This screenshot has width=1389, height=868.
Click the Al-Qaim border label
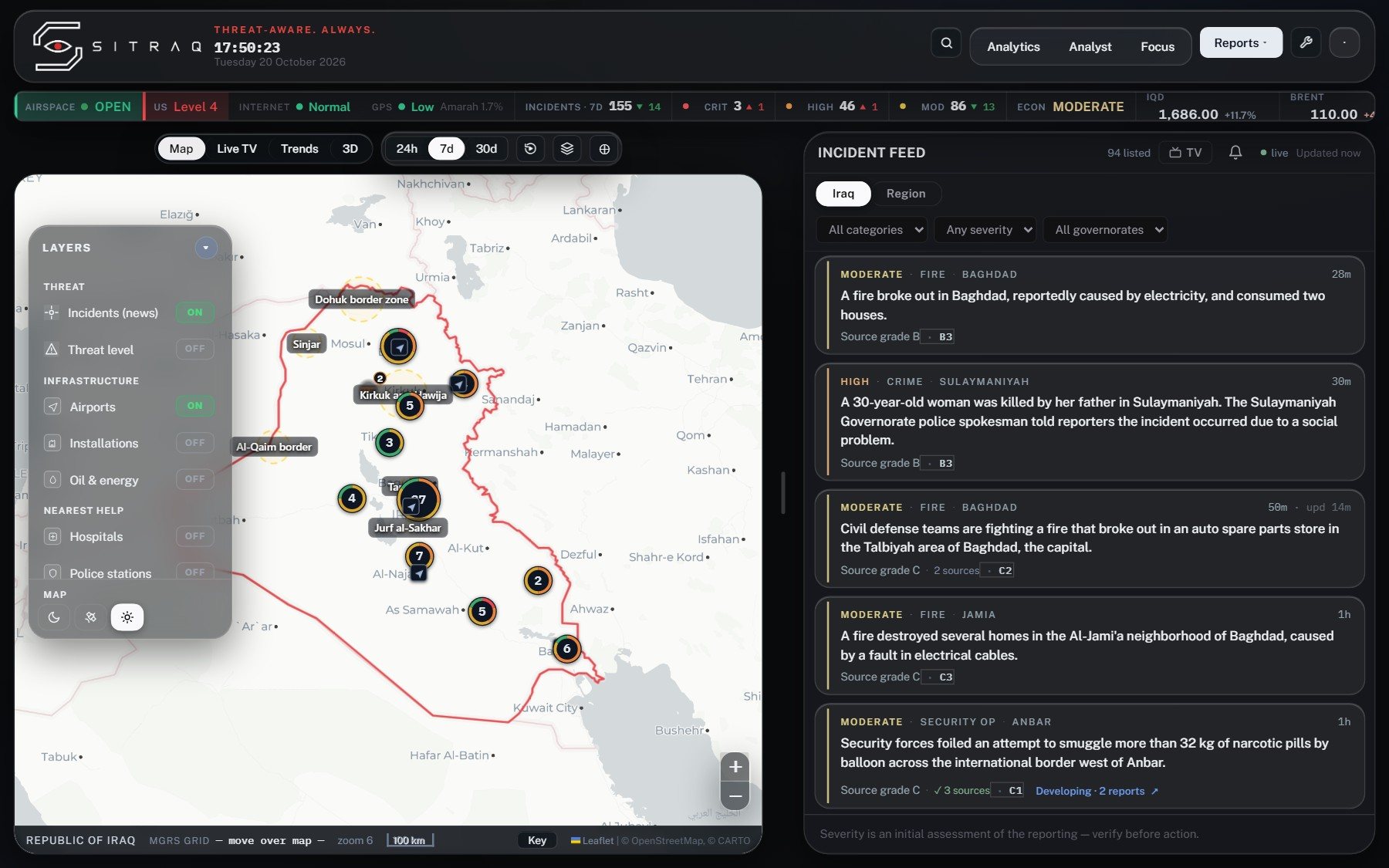pos(274,447)
